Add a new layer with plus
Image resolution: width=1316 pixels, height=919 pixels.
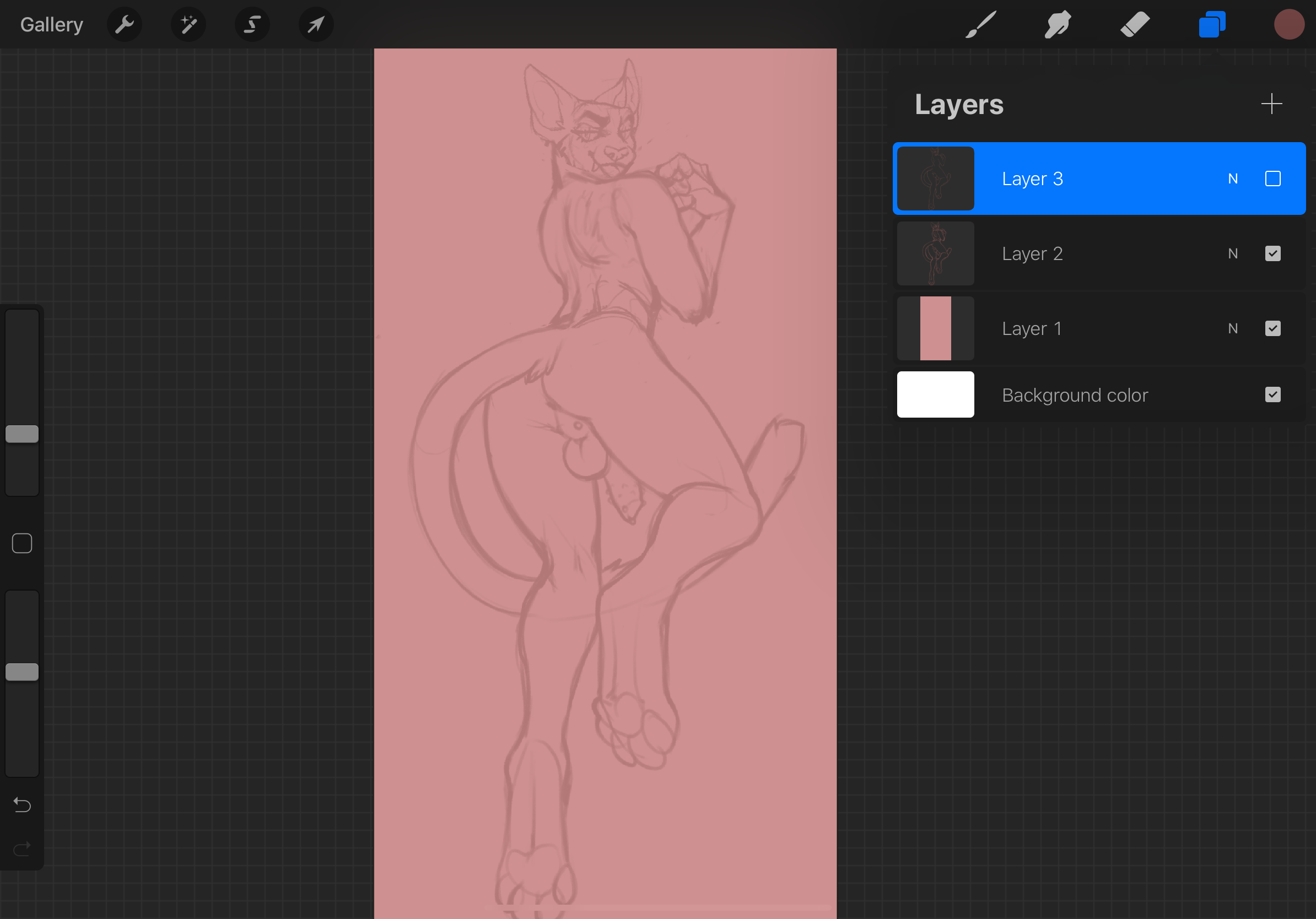(x=1271, y=104)
